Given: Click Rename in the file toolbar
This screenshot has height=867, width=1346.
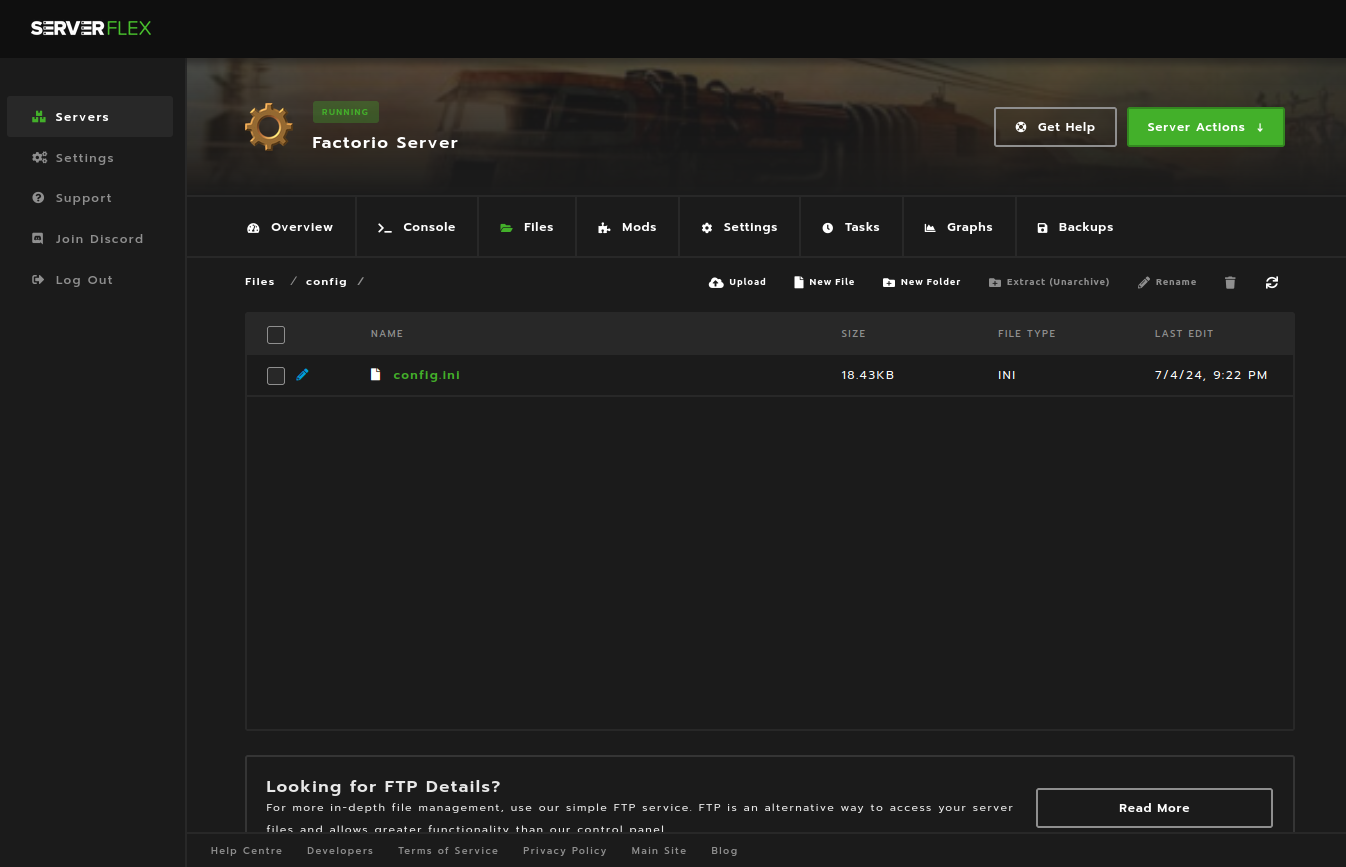Looking at the screenshot, I should pos(1167,282).
